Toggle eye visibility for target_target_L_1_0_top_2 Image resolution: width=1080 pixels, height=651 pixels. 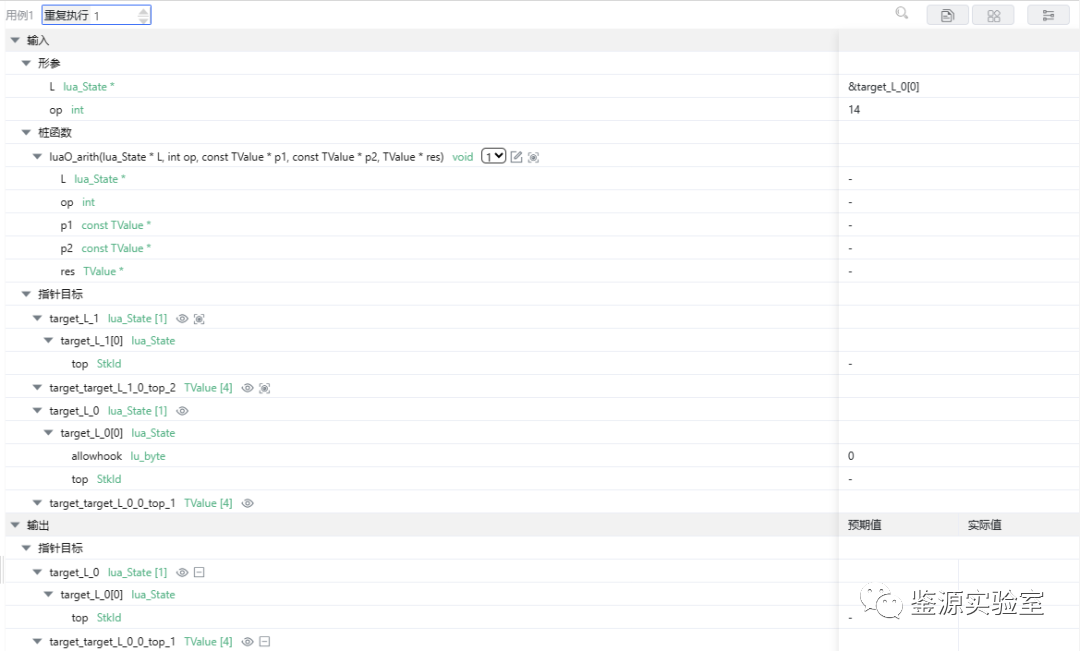(x=248, y=388)
